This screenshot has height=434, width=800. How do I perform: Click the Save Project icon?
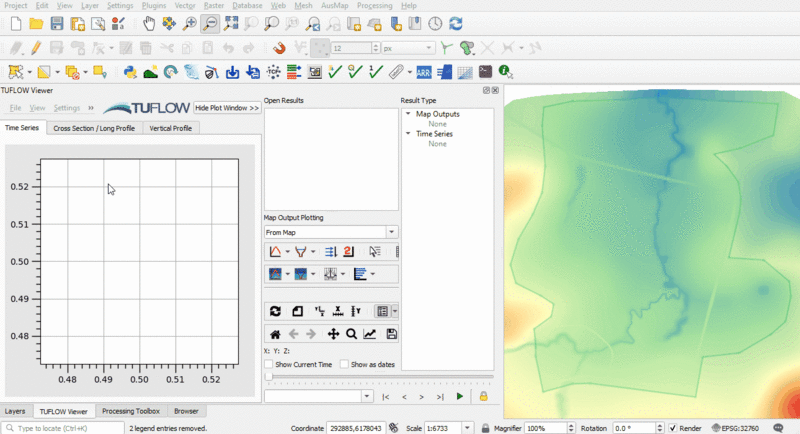click(59, 23)
